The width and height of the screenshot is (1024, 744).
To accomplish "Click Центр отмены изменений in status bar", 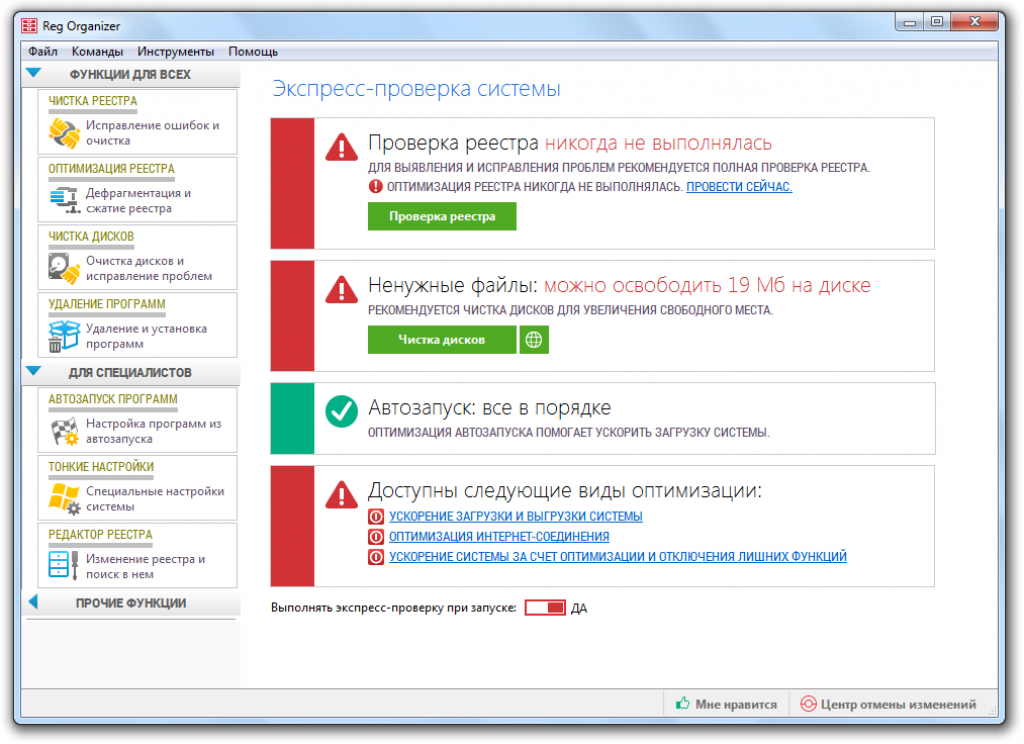I will click(887, 704).
